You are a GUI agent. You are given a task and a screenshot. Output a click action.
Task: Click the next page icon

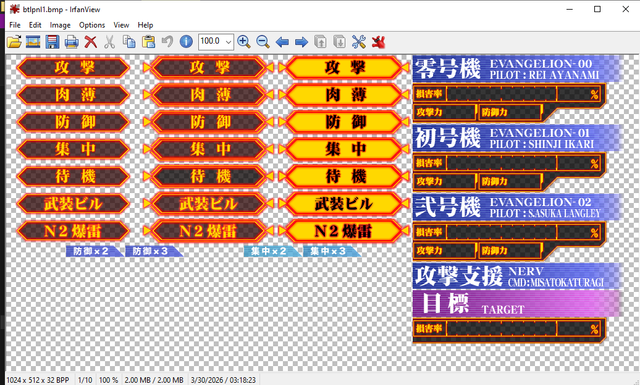[340, 42]
